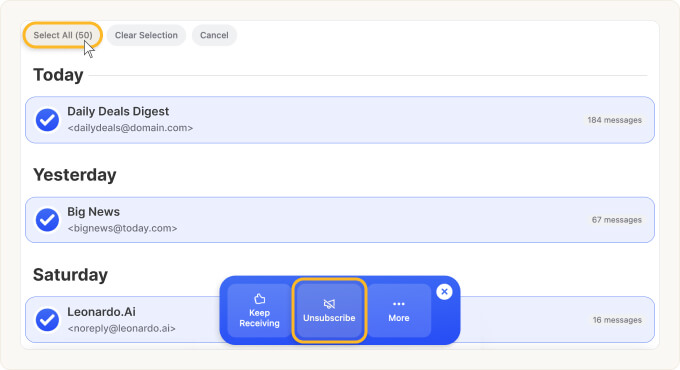Click the Daily Deals Digest sender name
This screenshot has height=370, width=680.
(x=118, y=111)
